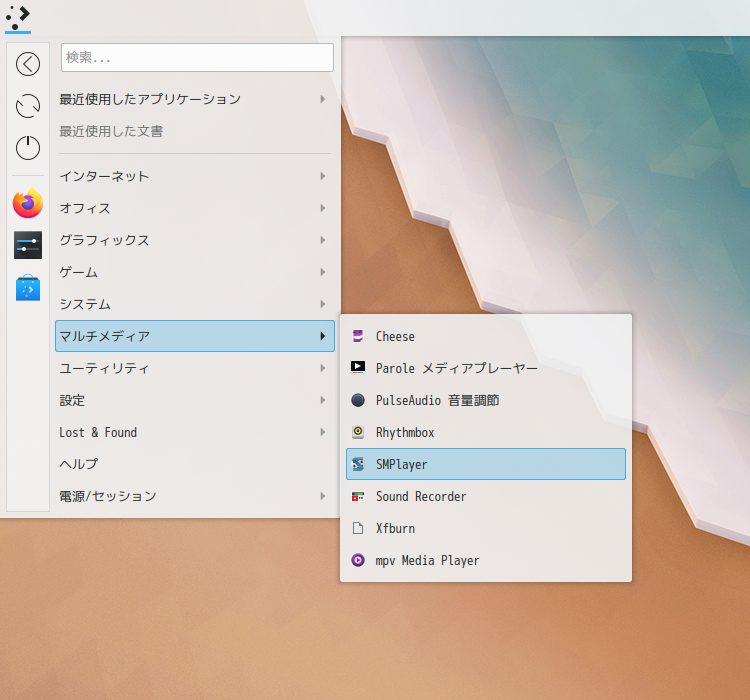Open Parole メディアプレーヤー entry

point(485,368)
